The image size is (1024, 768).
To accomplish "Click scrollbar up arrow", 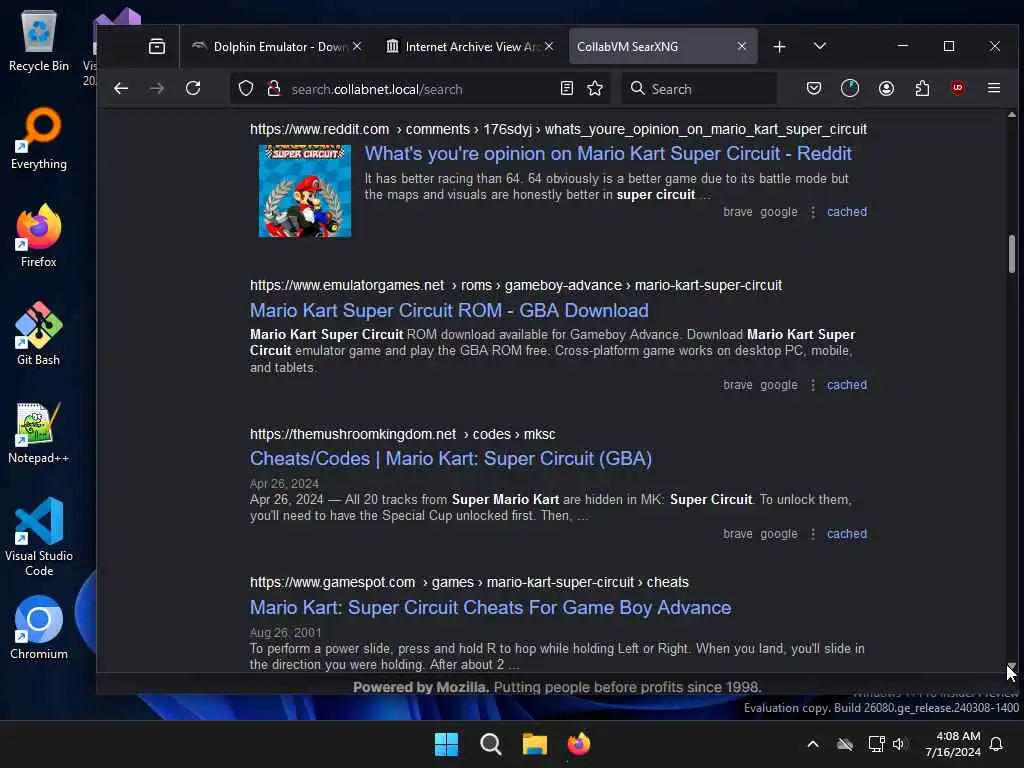I will click(x=1012, y=114).
